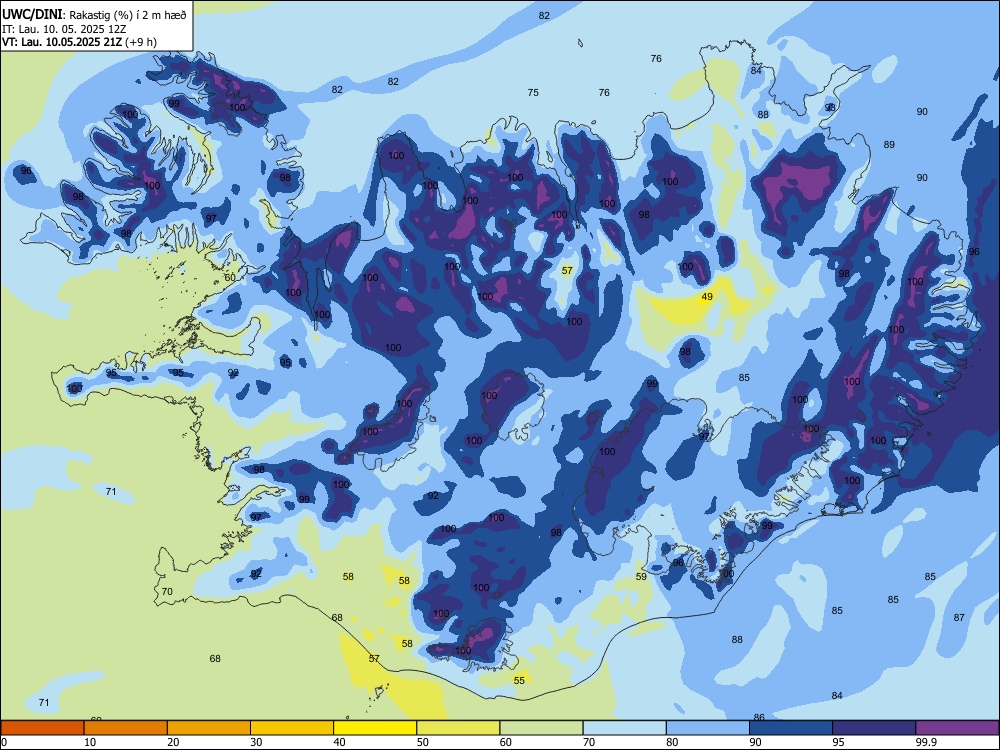Click the 95-99.9 deep indigo legend swatch
The image size is (1000, 750).
point(874,728)
